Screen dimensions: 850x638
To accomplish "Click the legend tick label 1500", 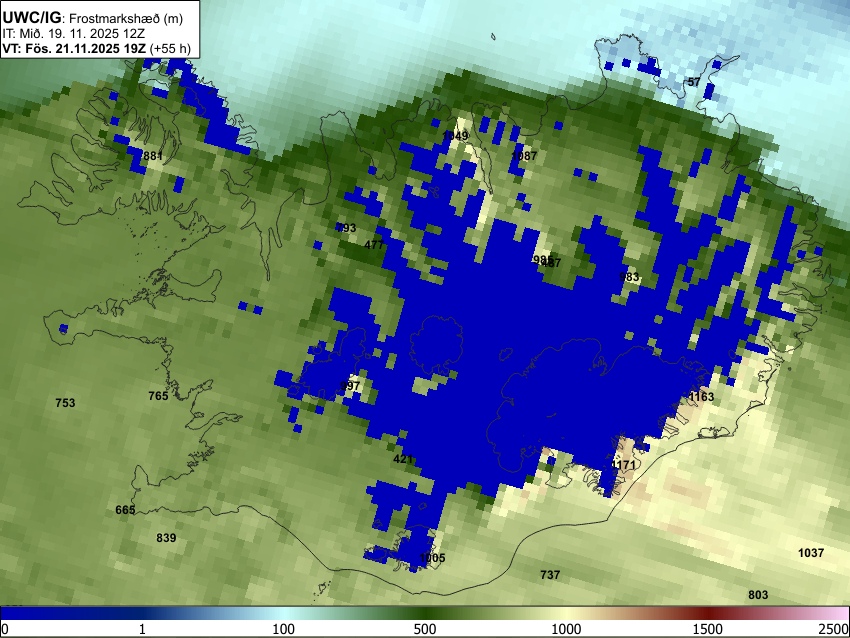I will coord(708,629).
